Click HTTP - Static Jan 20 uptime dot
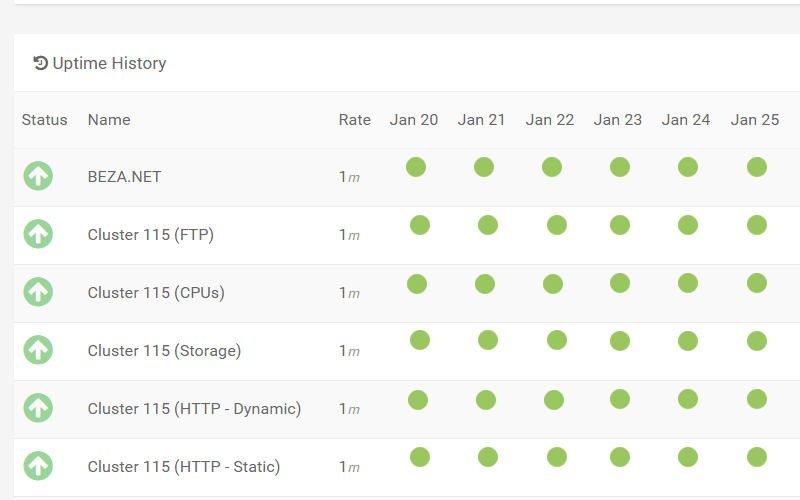Screen dimensions: 800x500 pyautogui.click(x=420, y=457)
